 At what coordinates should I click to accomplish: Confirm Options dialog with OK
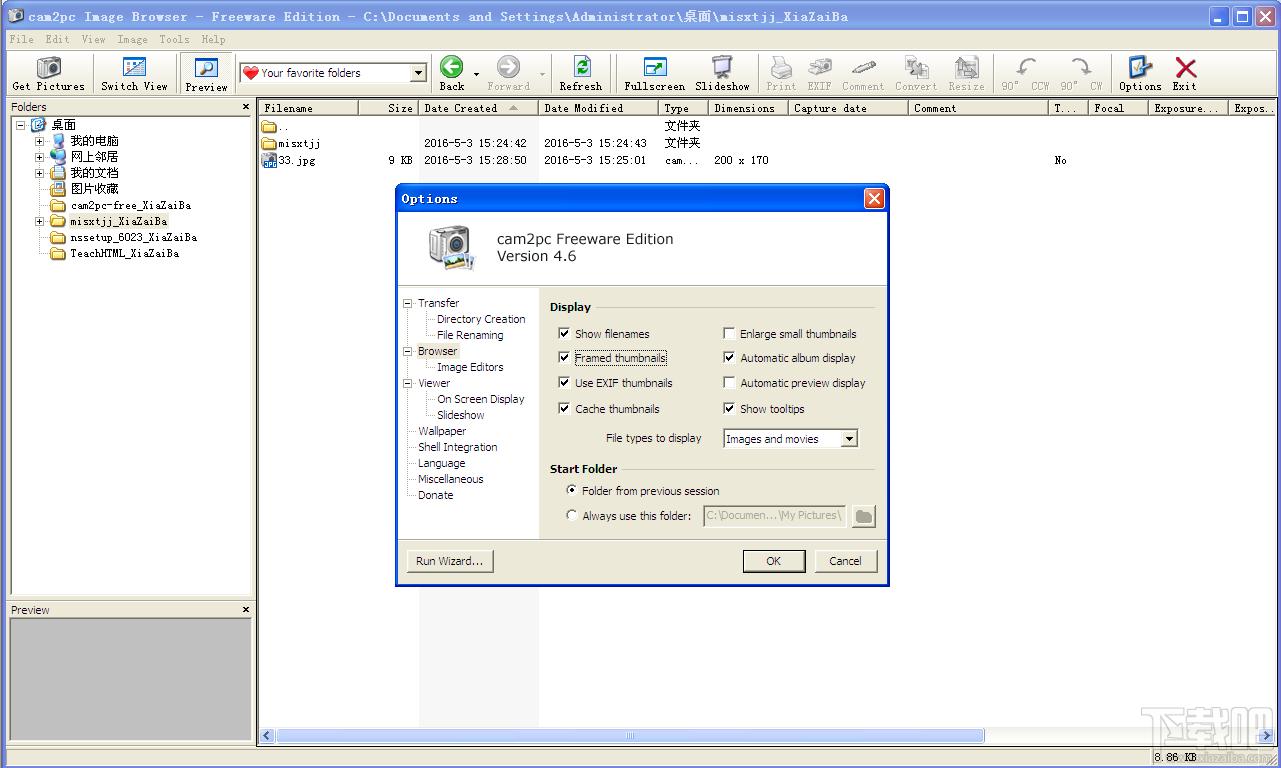(x=773, y=561)
